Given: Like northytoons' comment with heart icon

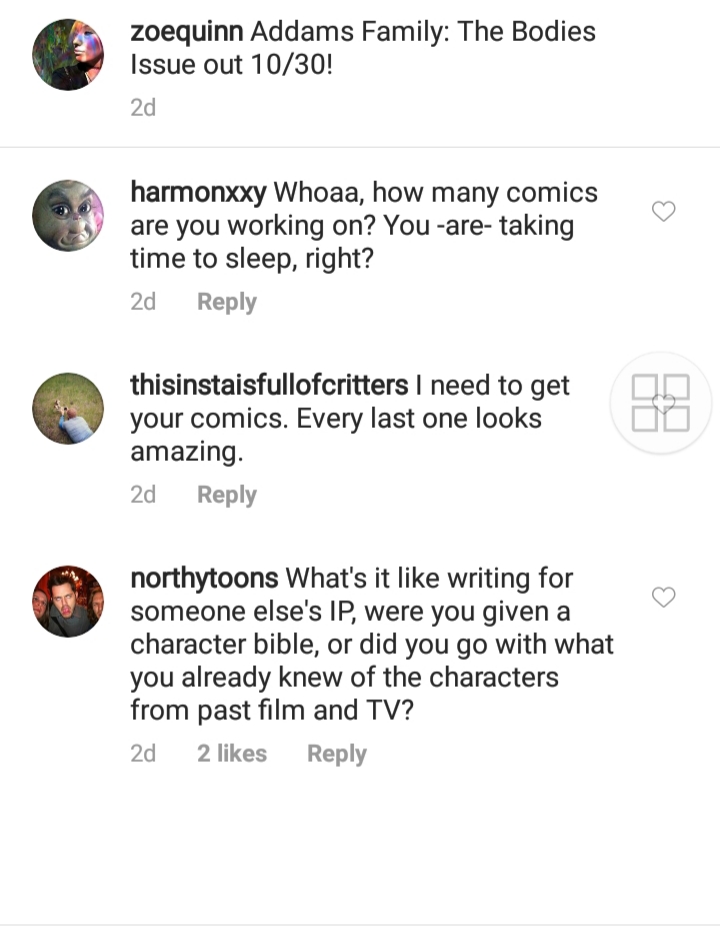Looking at the screenshot, I should click(x=663, y=597).
